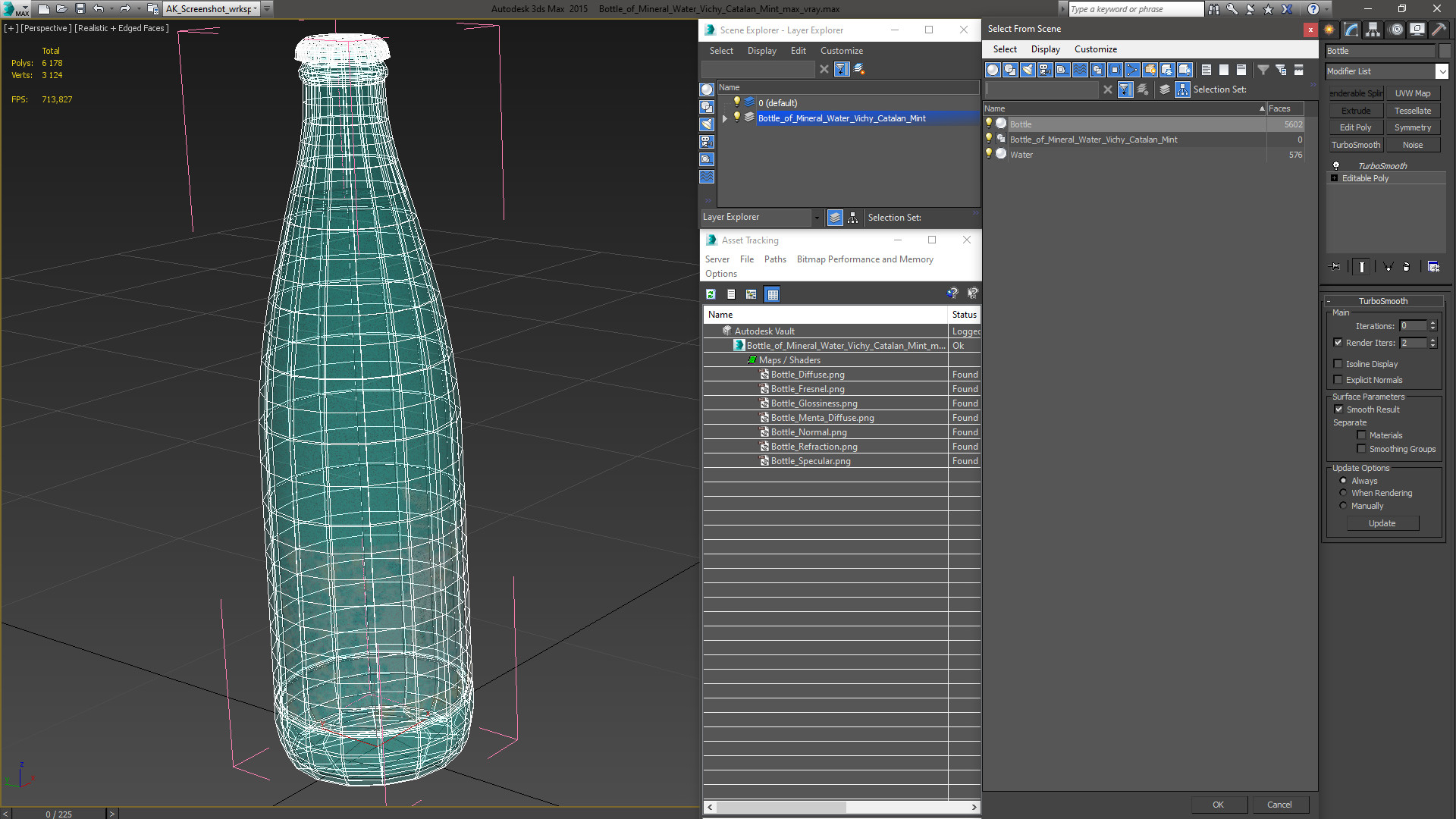1456x819 pixels.
Task: Toggle Show End Result icon under modifier stack
Action: pos(1362,267)
